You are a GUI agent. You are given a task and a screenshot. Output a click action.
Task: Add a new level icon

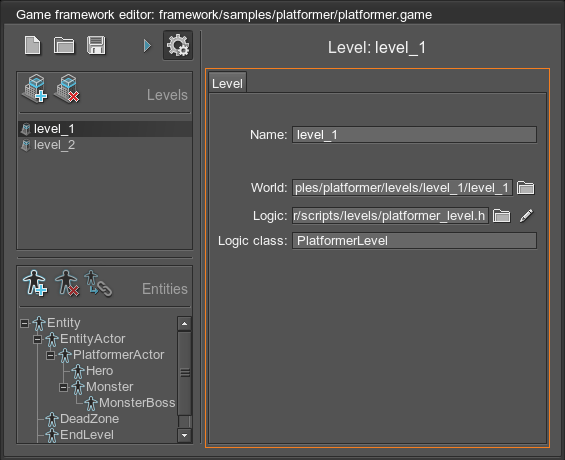pyautogui.click(x=35, y=89)
